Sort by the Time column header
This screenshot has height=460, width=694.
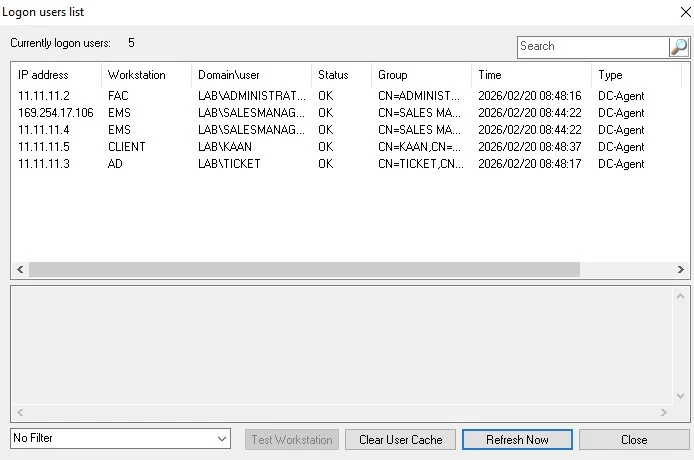[532, 75]
